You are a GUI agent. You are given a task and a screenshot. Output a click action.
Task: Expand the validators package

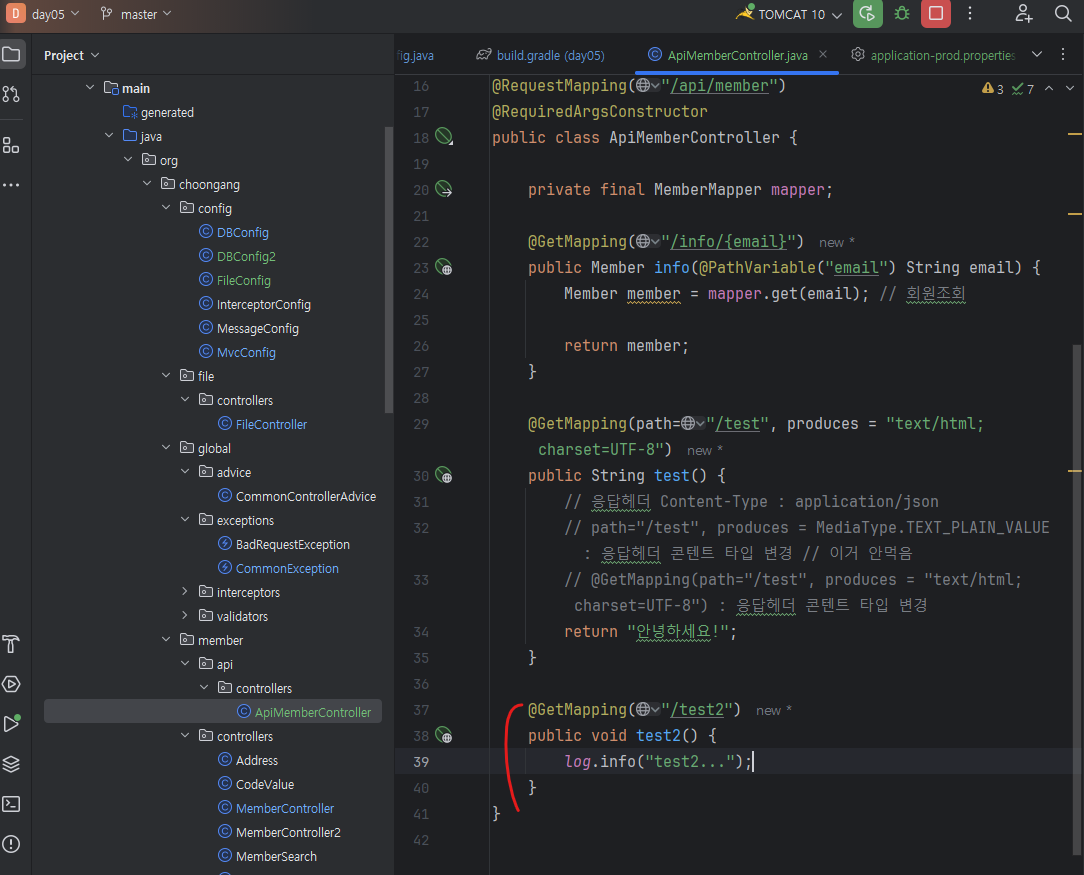185,615
